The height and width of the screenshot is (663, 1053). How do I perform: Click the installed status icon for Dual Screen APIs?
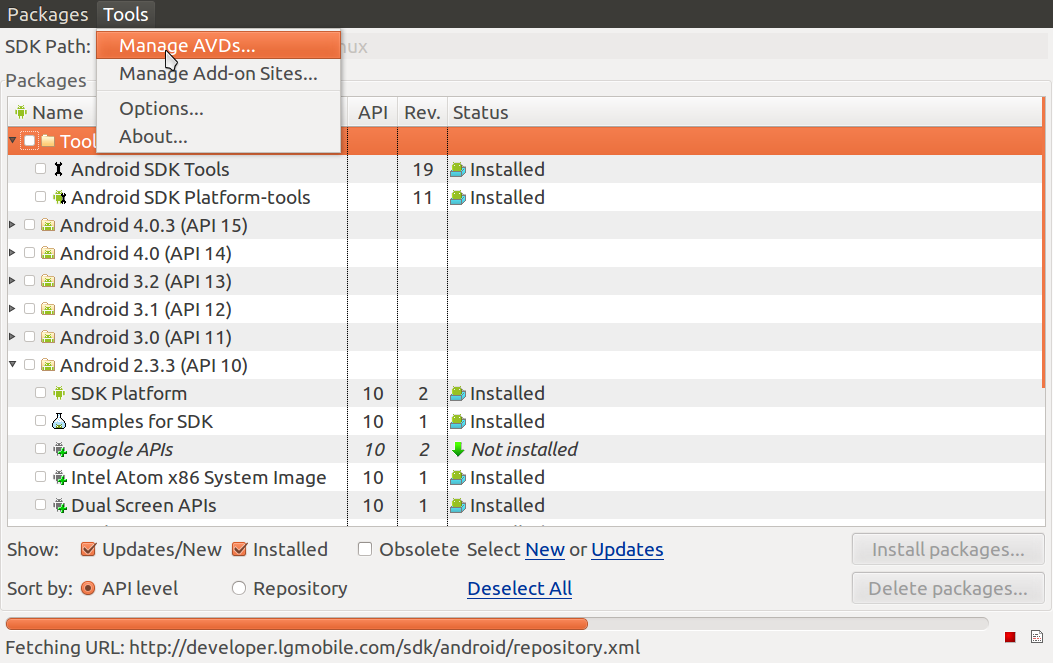click(458, 506)
